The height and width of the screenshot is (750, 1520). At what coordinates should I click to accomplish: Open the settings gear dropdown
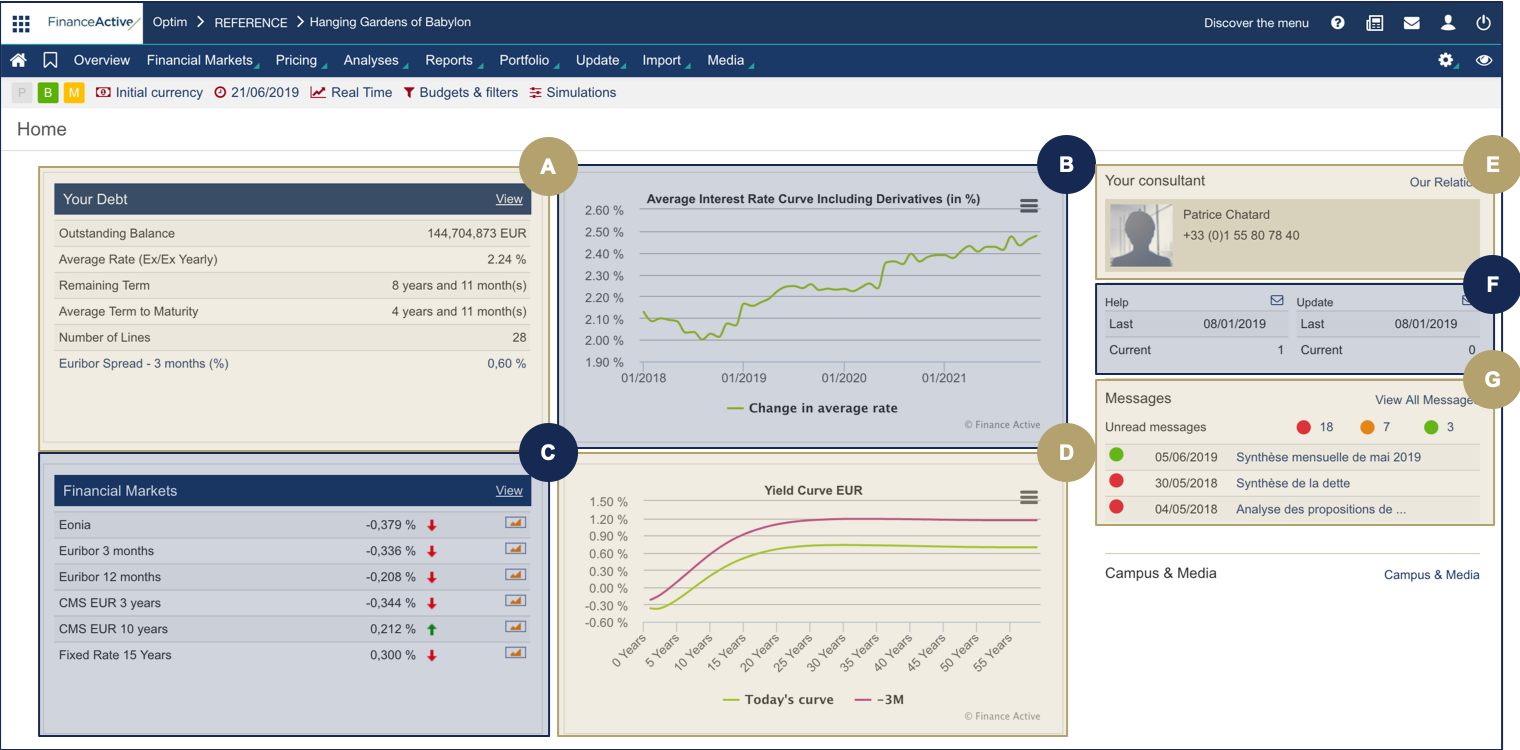pyautogui.click(x=1445, y=60)
